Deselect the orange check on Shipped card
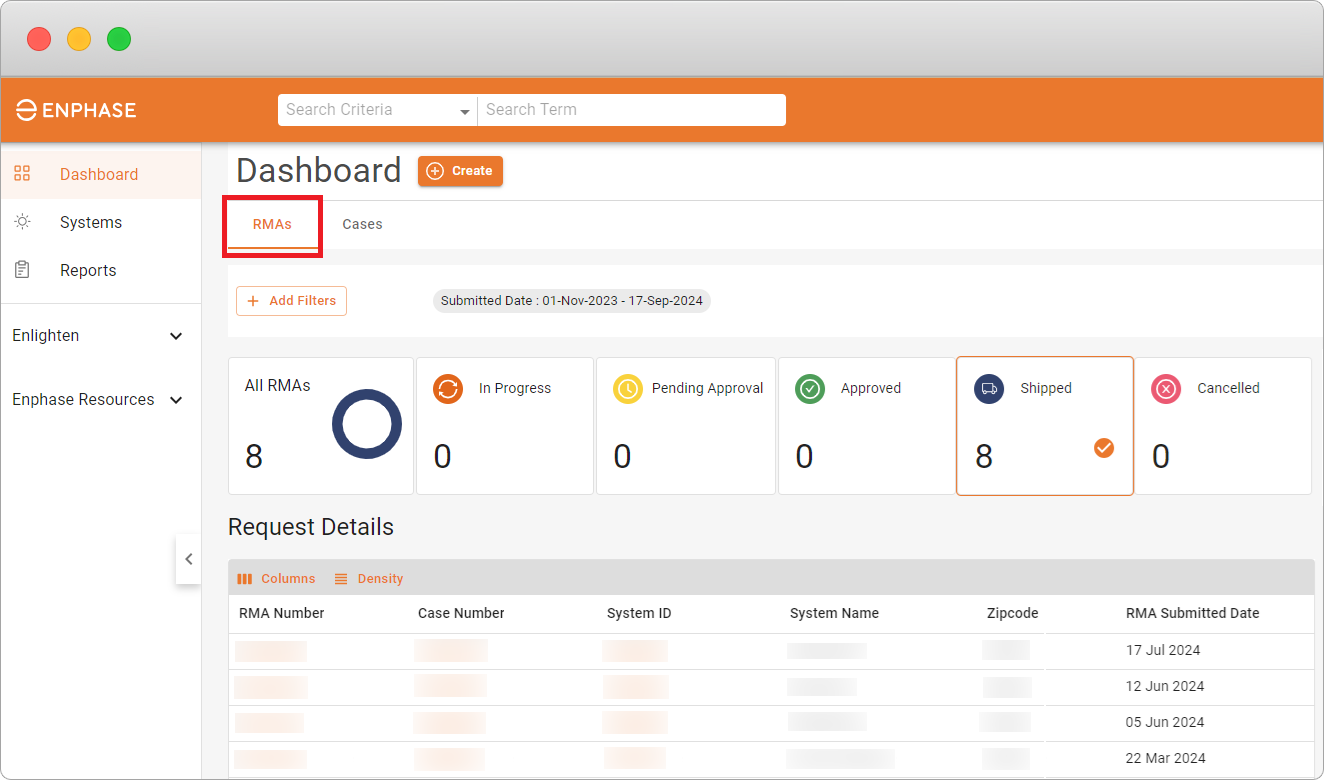The height and width of the screenshot is (780, 1324). pos(1104,448)
